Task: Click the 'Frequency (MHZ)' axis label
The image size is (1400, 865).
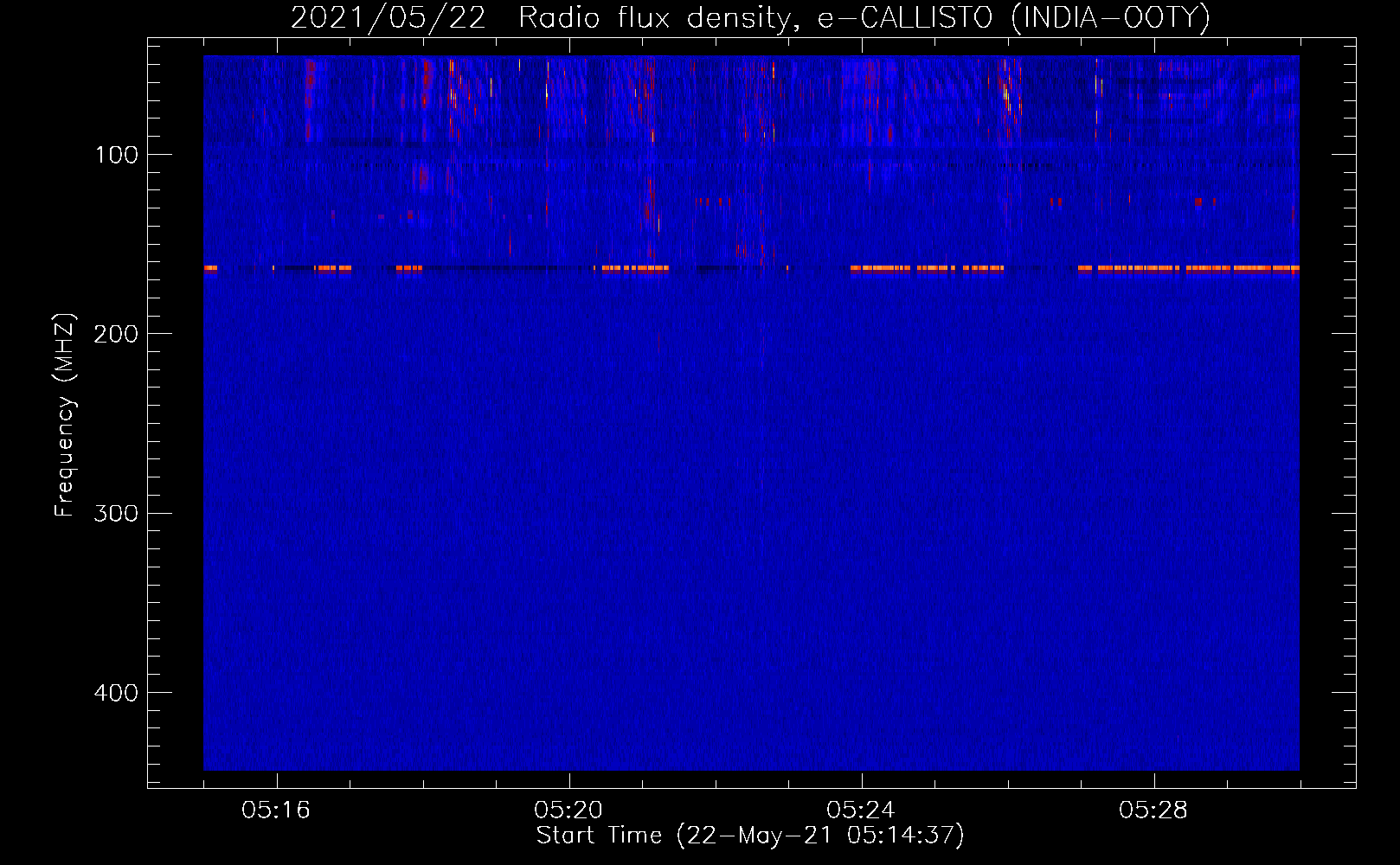Action: click(65, 415)
